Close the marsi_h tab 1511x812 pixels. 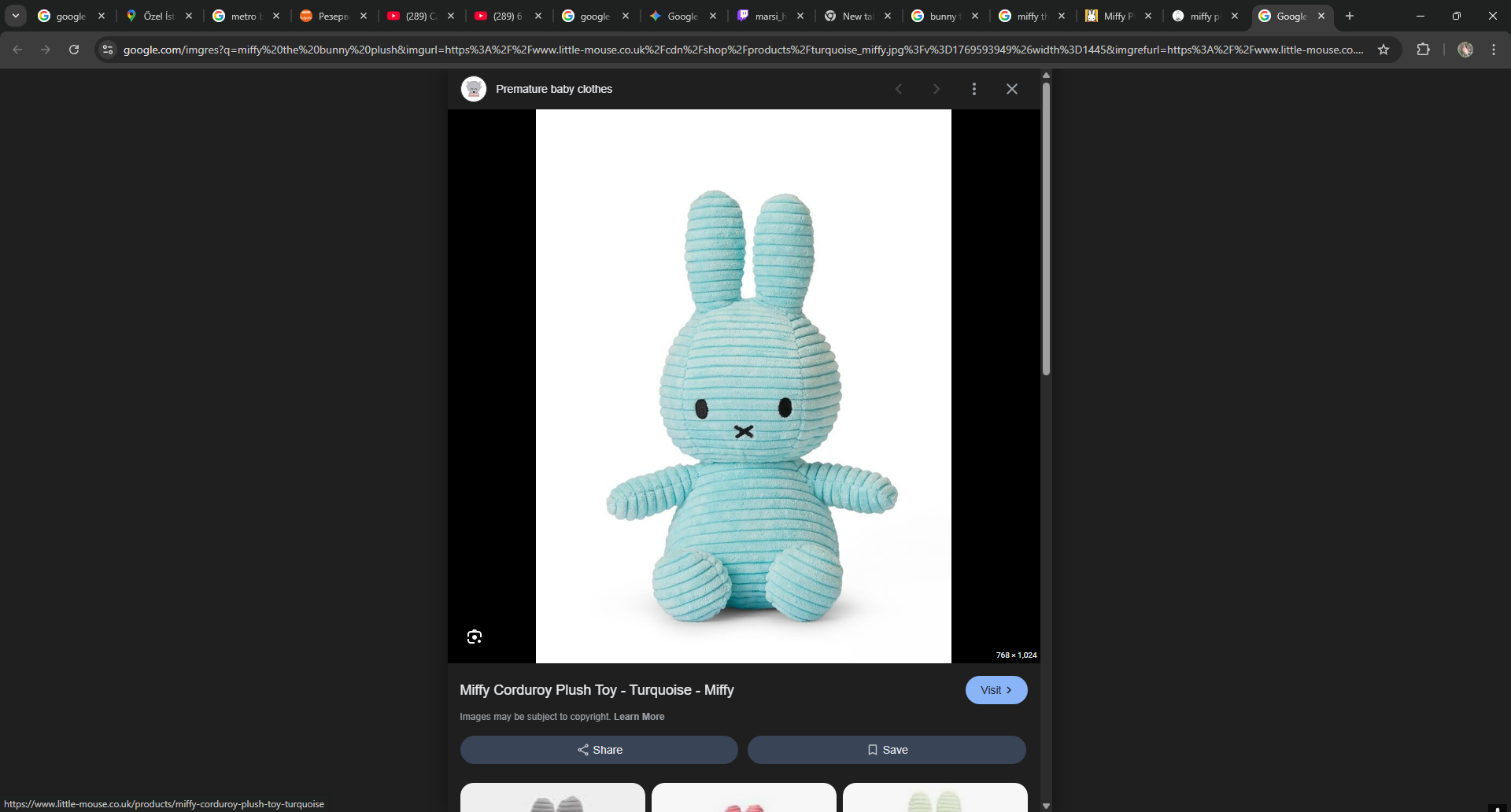pyautogui.click(x=800, y=16)
